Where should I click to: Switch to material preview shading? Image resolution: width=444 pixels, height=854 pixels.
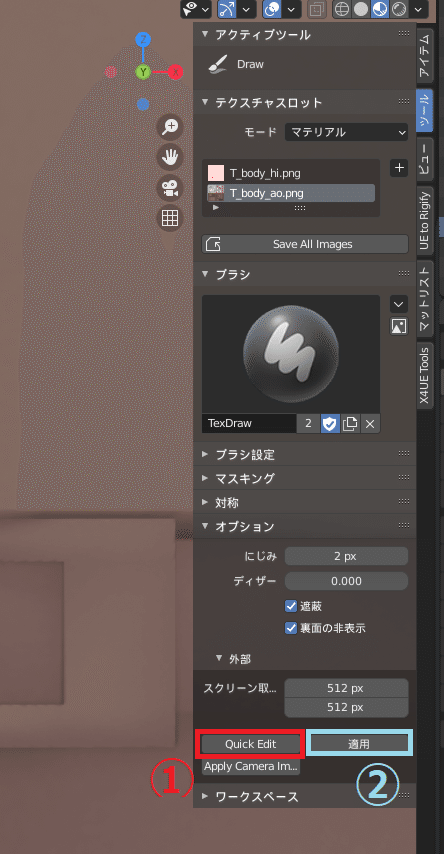(x=380, y=9)
